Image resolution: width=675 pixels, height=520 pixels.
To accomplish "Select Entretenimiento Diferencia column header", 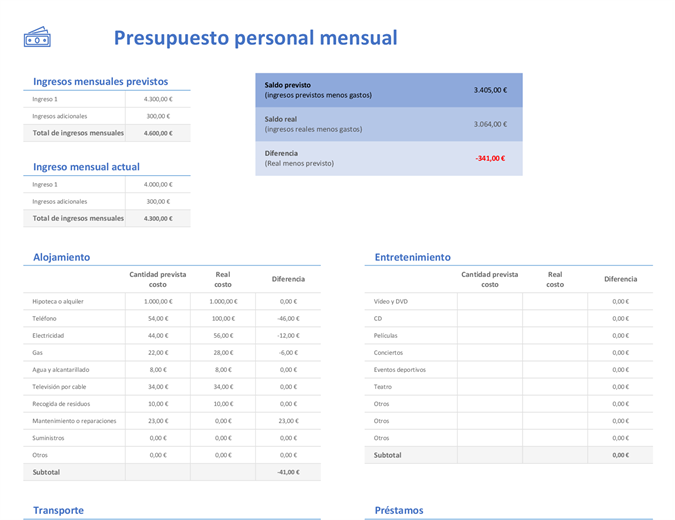I will click(x=620, y=279).
